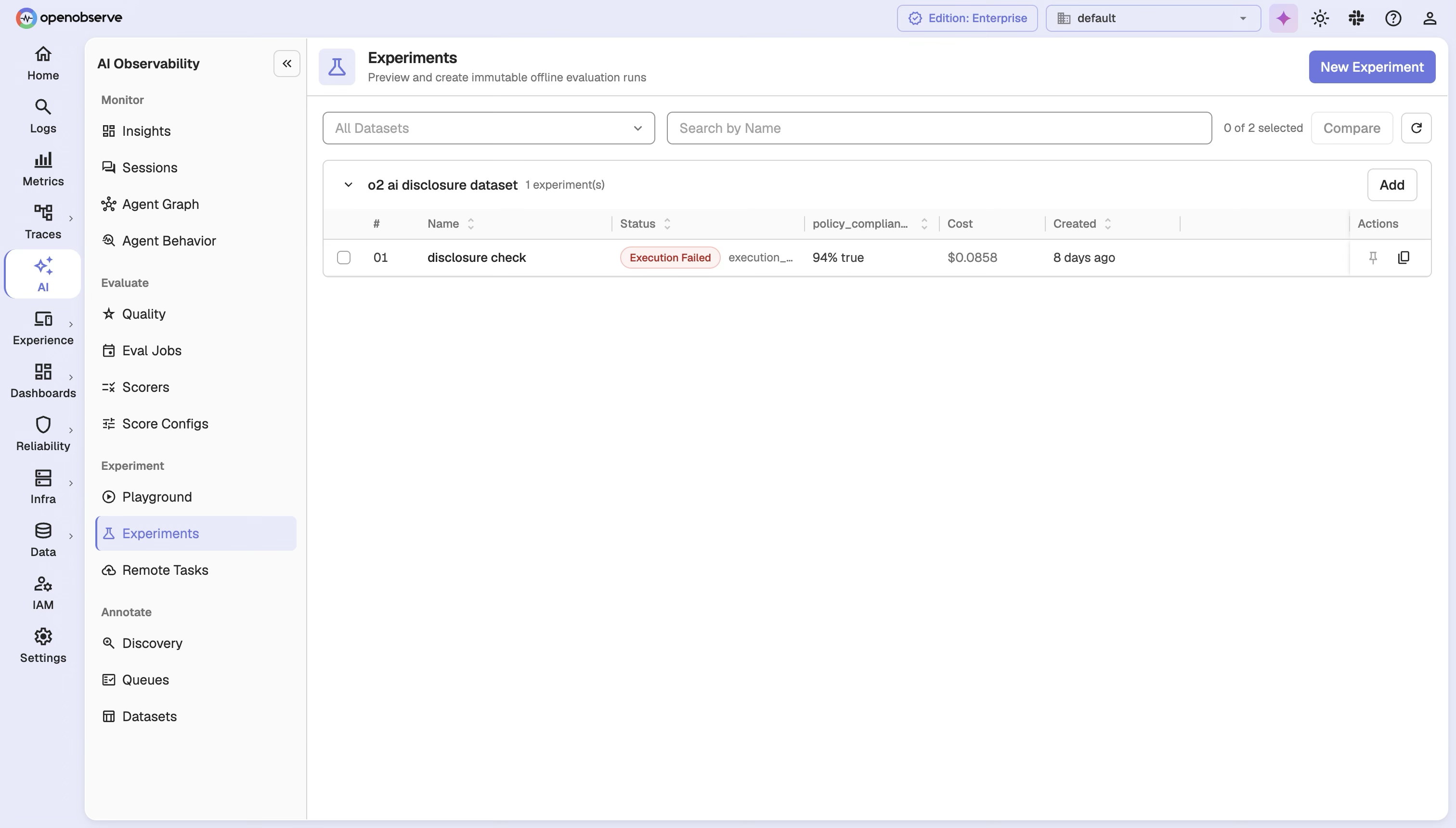The height and width of the screenshot is (828, 1456).
Task: Select the AI section in the left rail
Action: click(x=43, y=274)
